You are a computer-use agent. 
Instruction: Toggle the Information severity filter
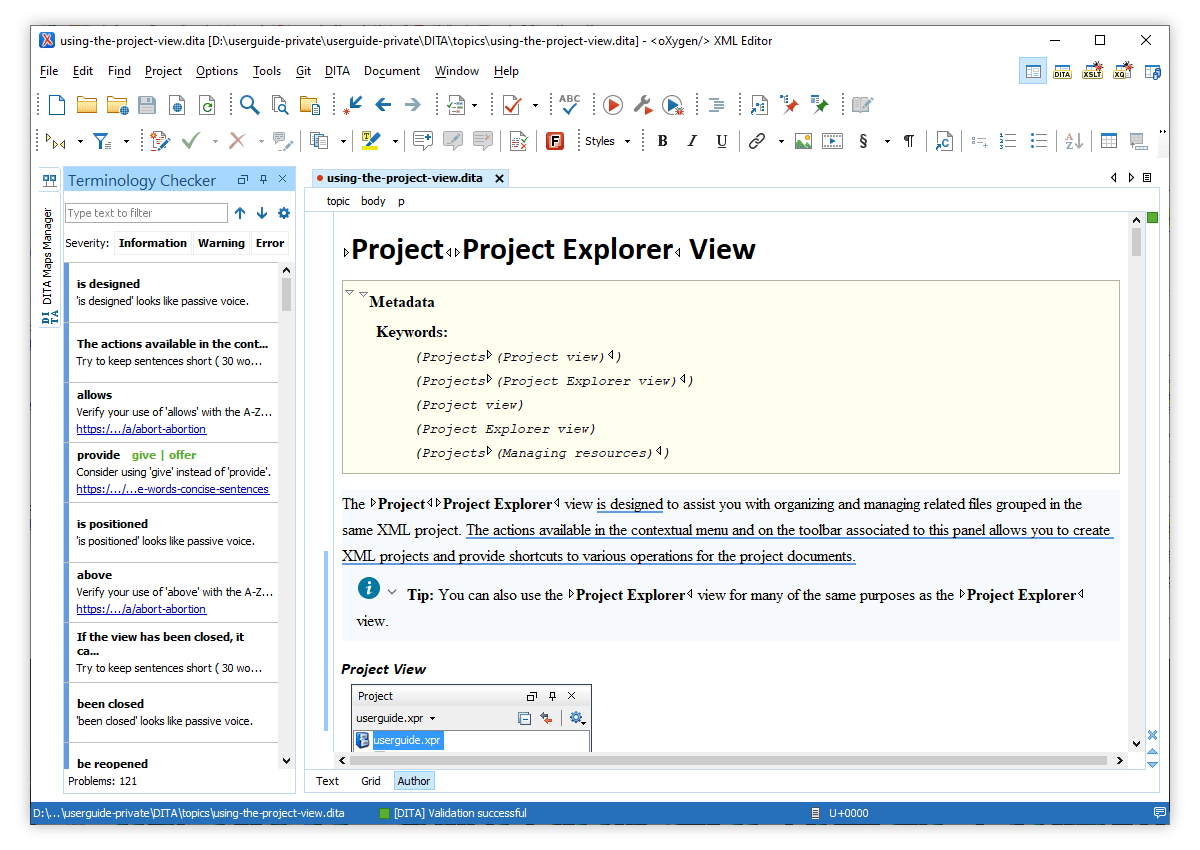pyautogui.click(x=152, y=243)
